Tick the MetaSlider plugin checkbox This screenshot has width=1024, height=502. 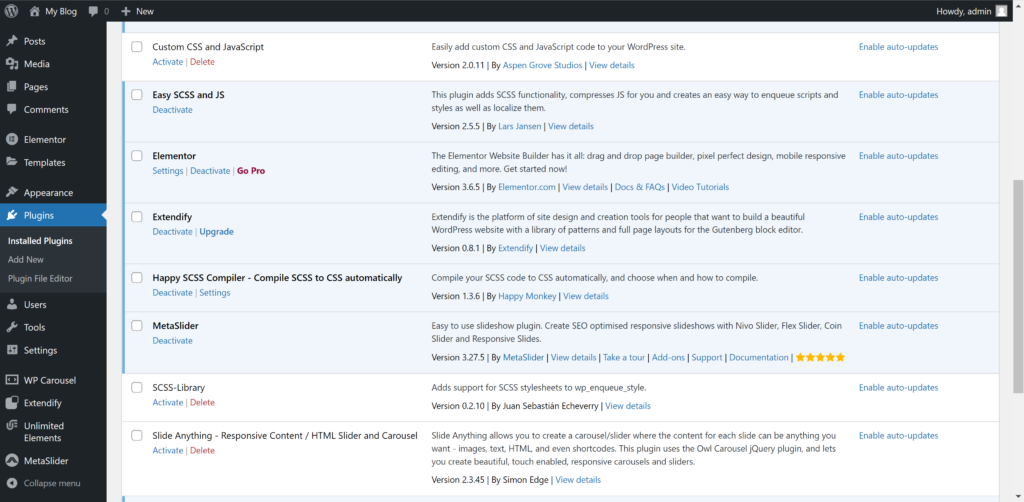click(x=136, y=326)
